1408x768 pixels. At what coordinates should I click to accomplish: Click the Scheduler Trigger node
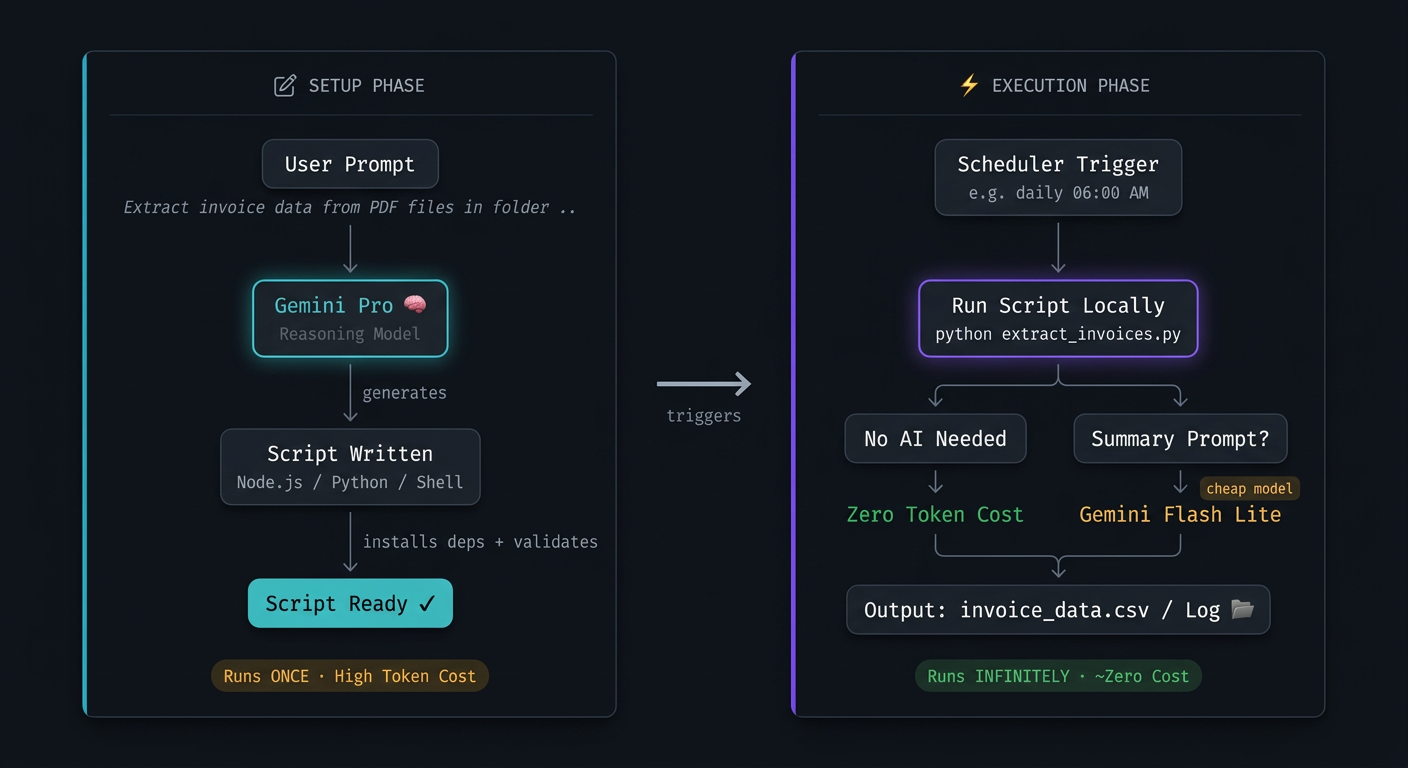point(1058,177)
